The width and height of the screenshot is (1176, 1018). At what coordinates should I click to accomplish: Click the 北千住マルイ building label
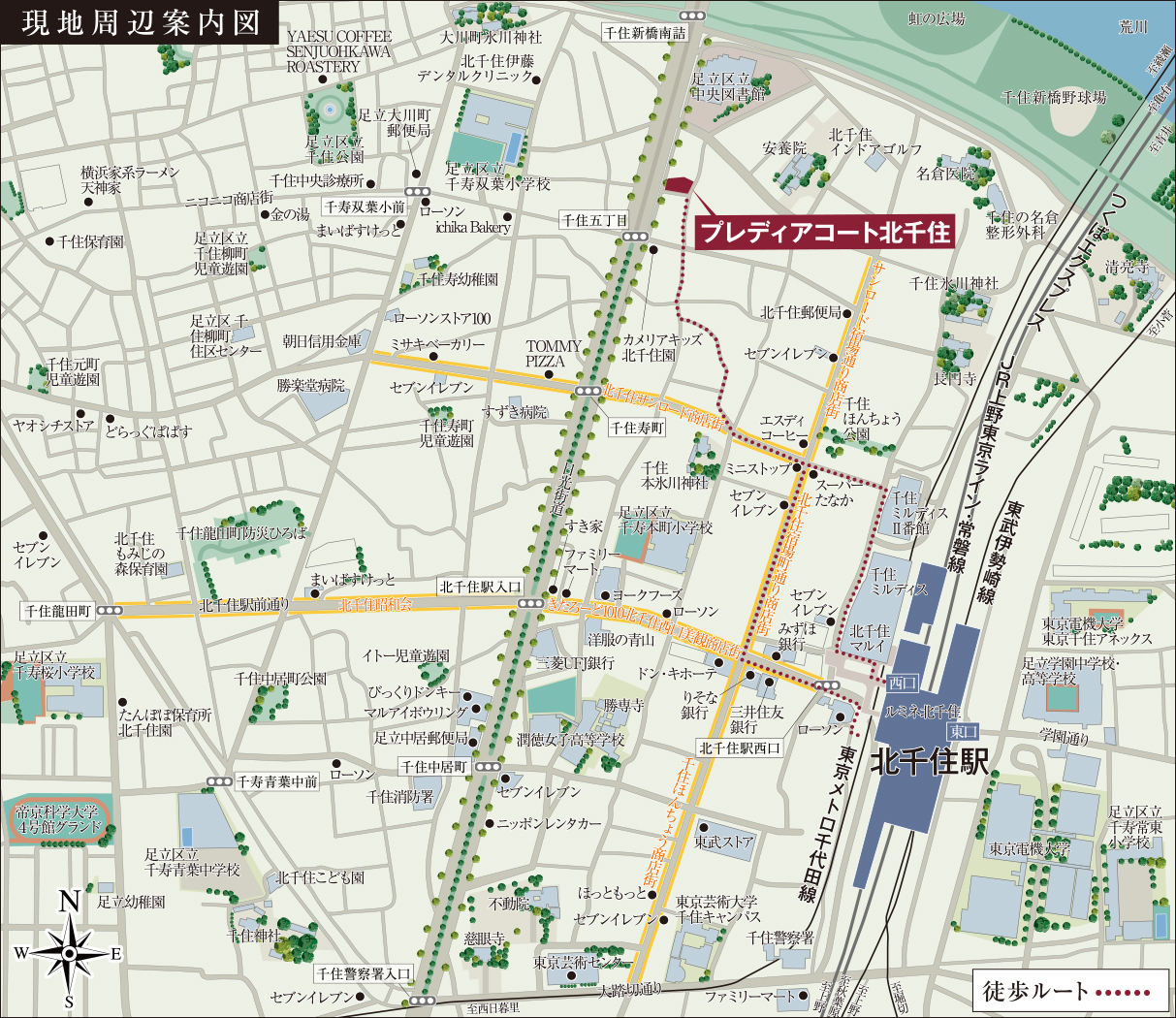[x=870, y=638]
